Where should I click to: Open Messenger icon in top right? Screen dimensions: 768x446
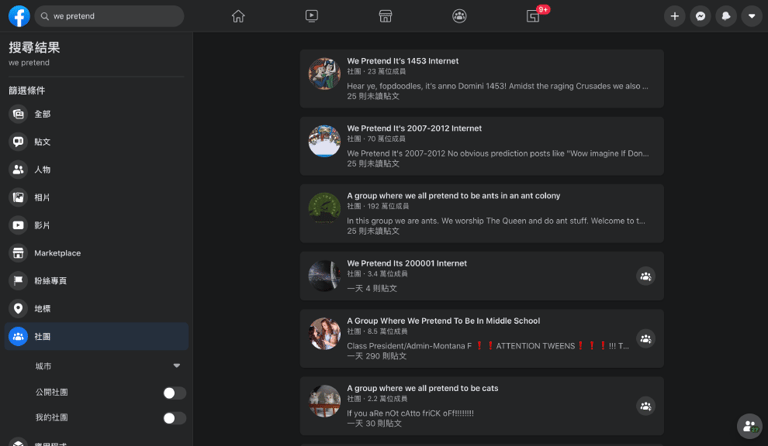[x=700, y=16]
